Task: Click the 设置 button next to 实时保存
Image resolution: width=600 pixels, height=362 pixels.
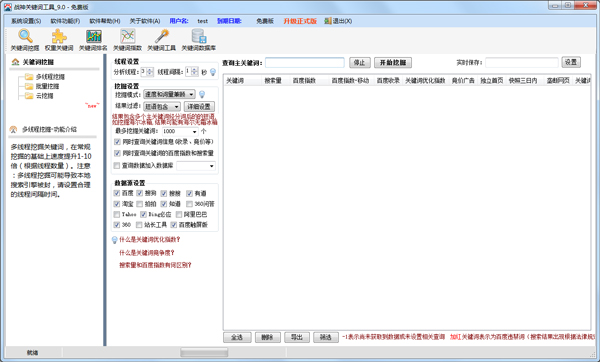Action: [571, 62]
